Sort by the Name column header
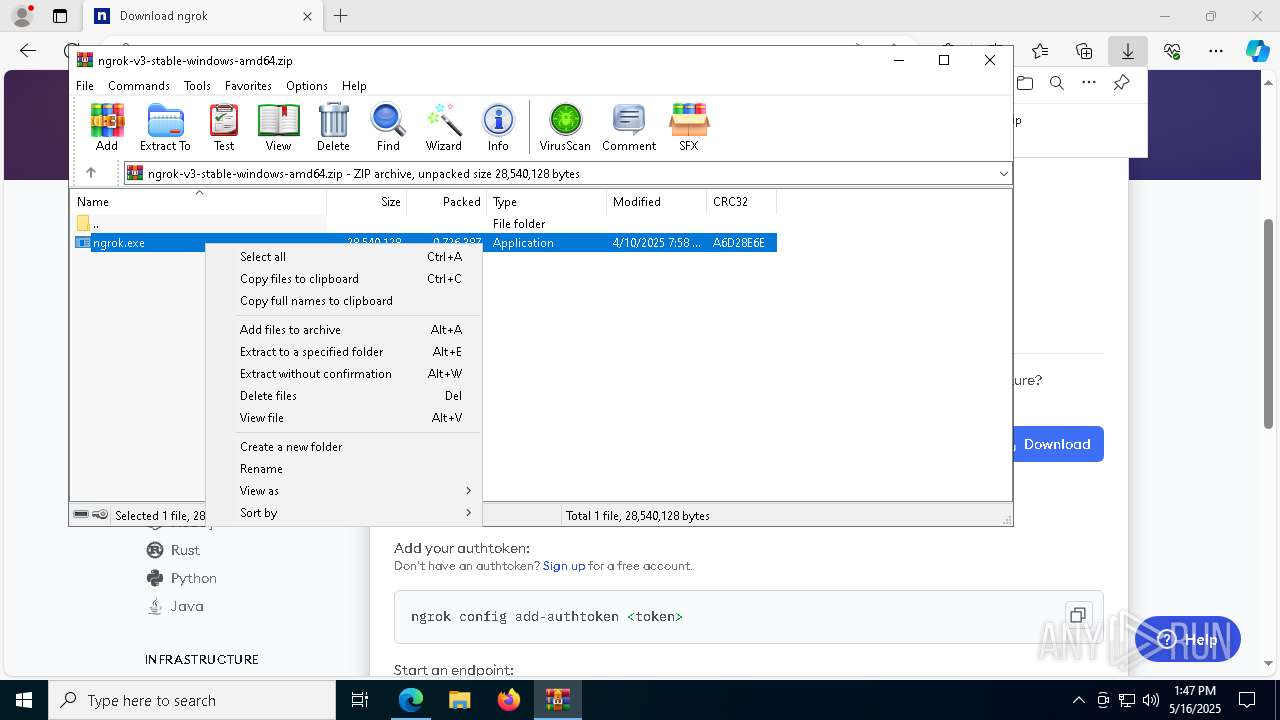The width and height of the screenshot is (1280, 720). 199,201
